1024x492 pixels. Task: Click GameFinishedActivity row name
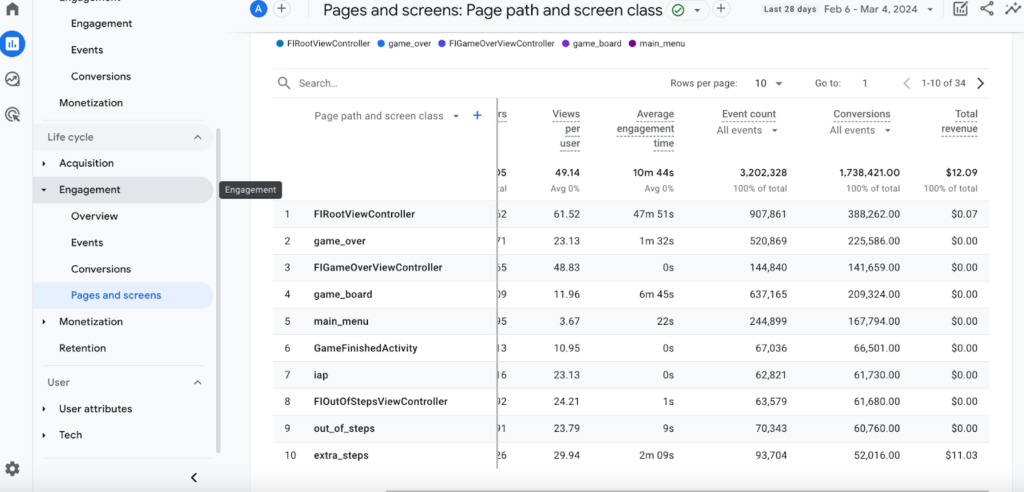pyautogui.click(x=366, y=348)
